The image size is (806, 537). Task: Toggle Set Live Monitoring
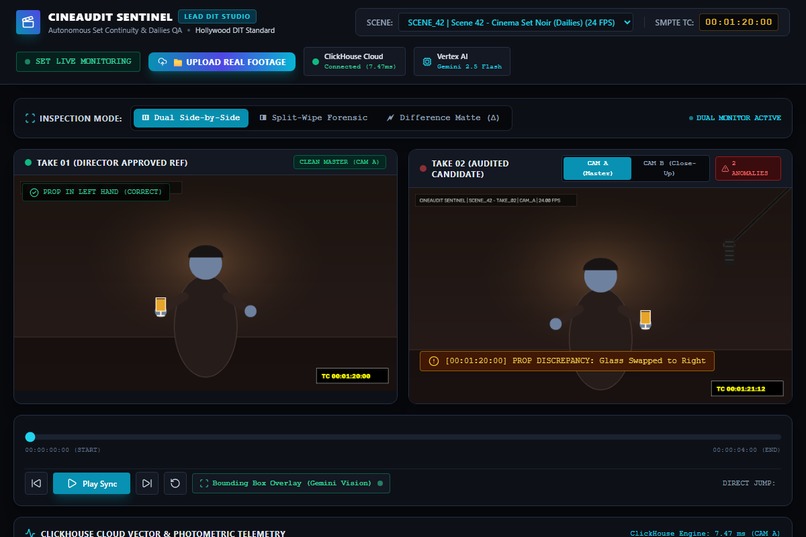(x=78, y=62)
